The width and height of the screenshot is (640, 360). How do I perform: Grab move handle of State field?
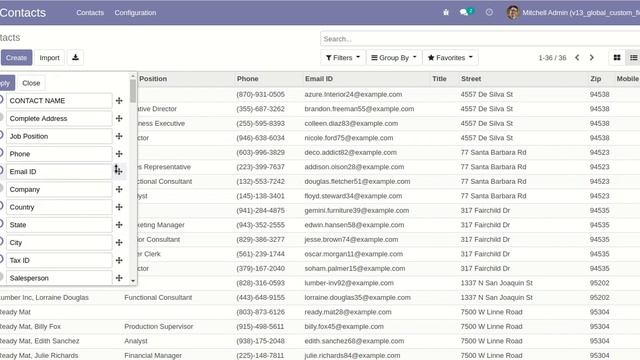tap(119, 225)
